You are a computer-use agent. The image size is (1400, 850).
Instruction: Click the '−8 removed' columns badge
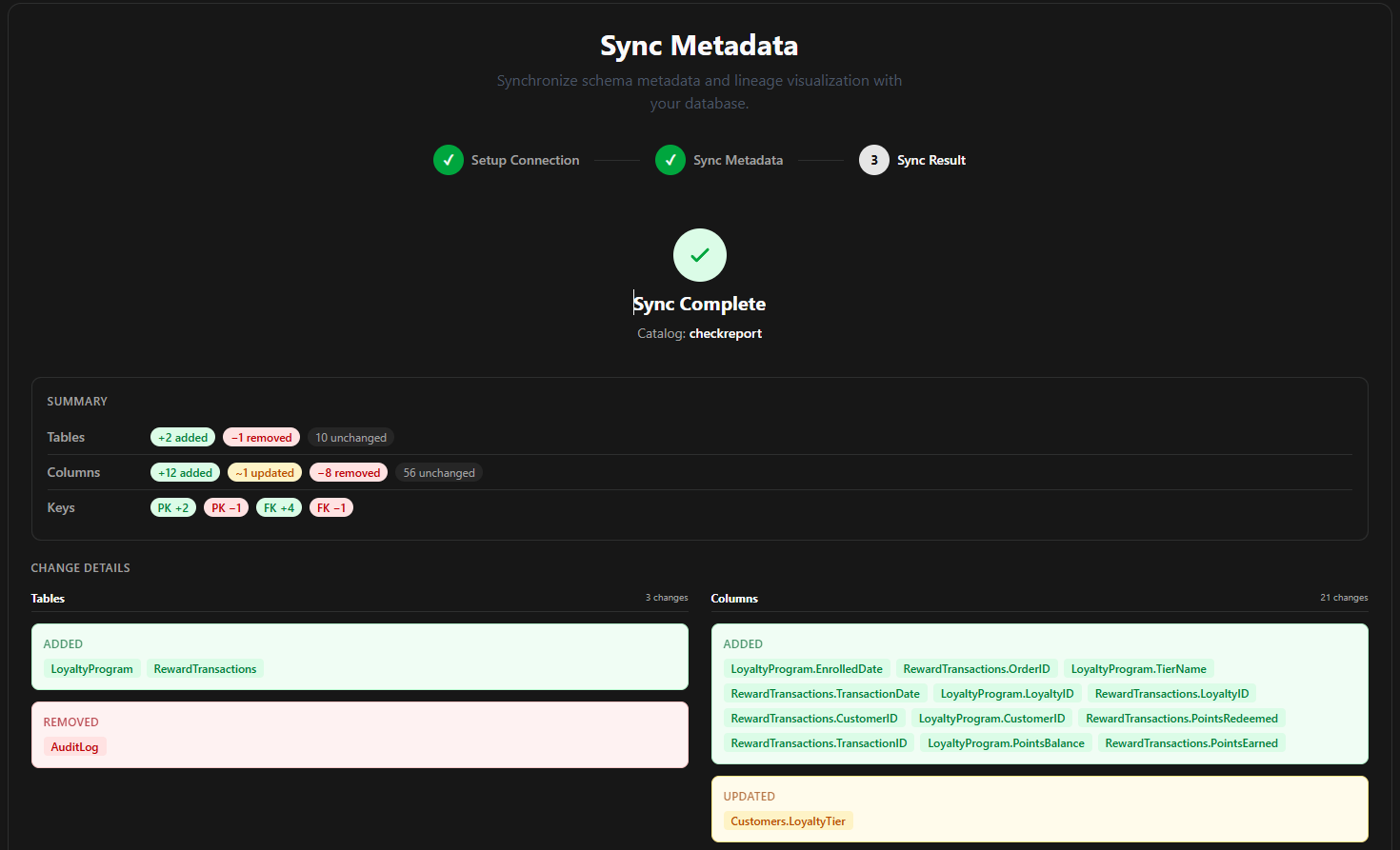point(349,472)
